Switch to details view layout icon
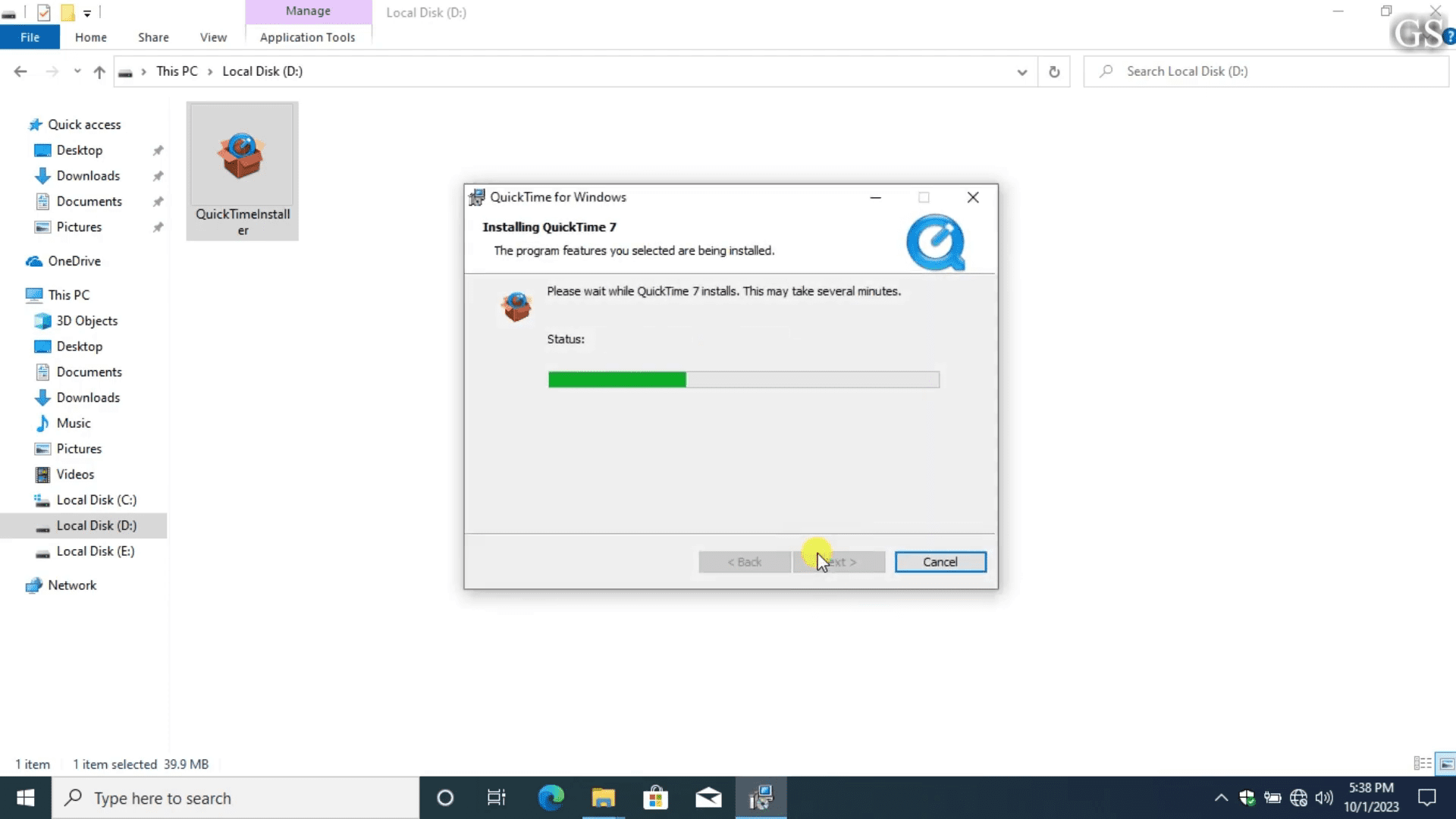Image resolution: width=1456 pixels, height=819 pixels. point(1423,764)
